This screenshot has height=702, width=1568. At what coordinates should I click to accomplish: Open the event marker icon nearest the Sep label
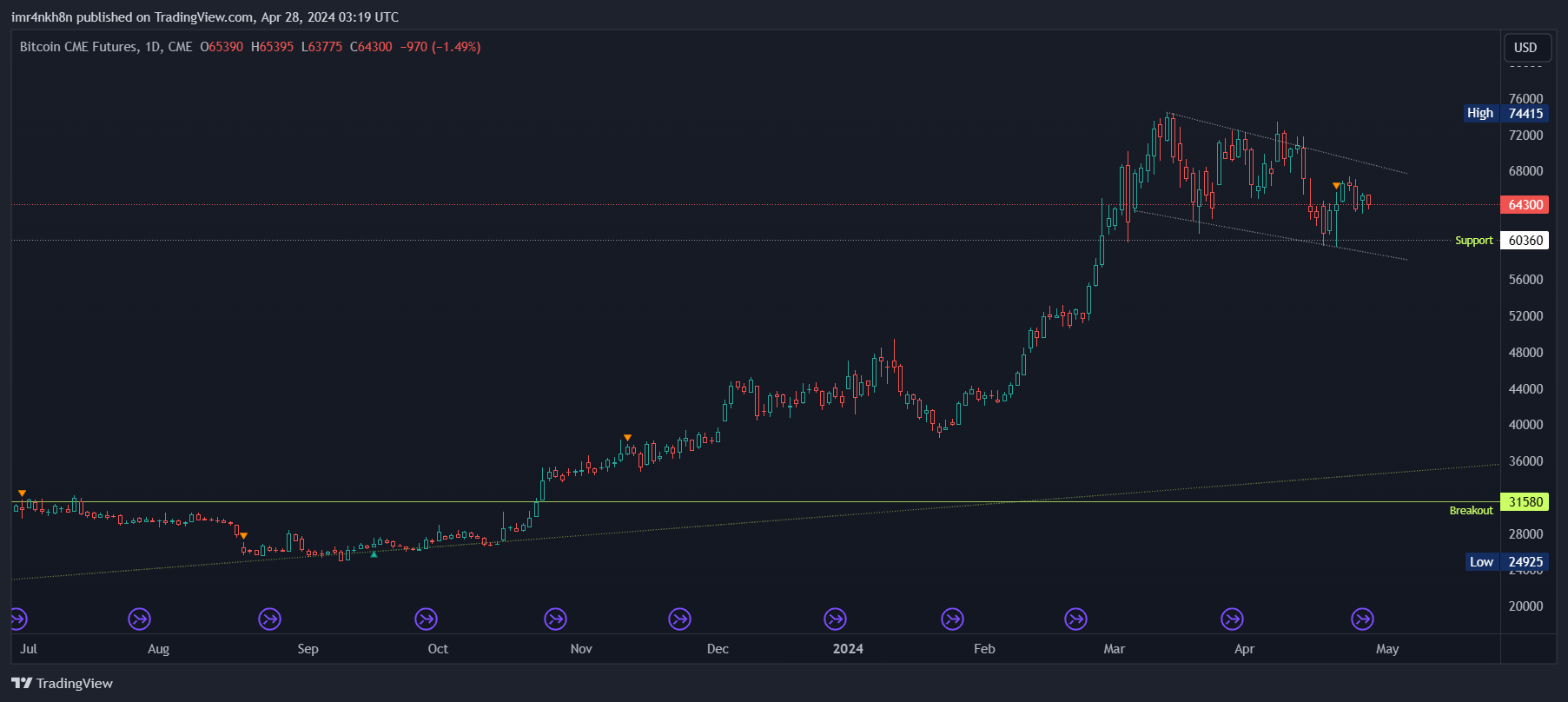pos(270,619)
